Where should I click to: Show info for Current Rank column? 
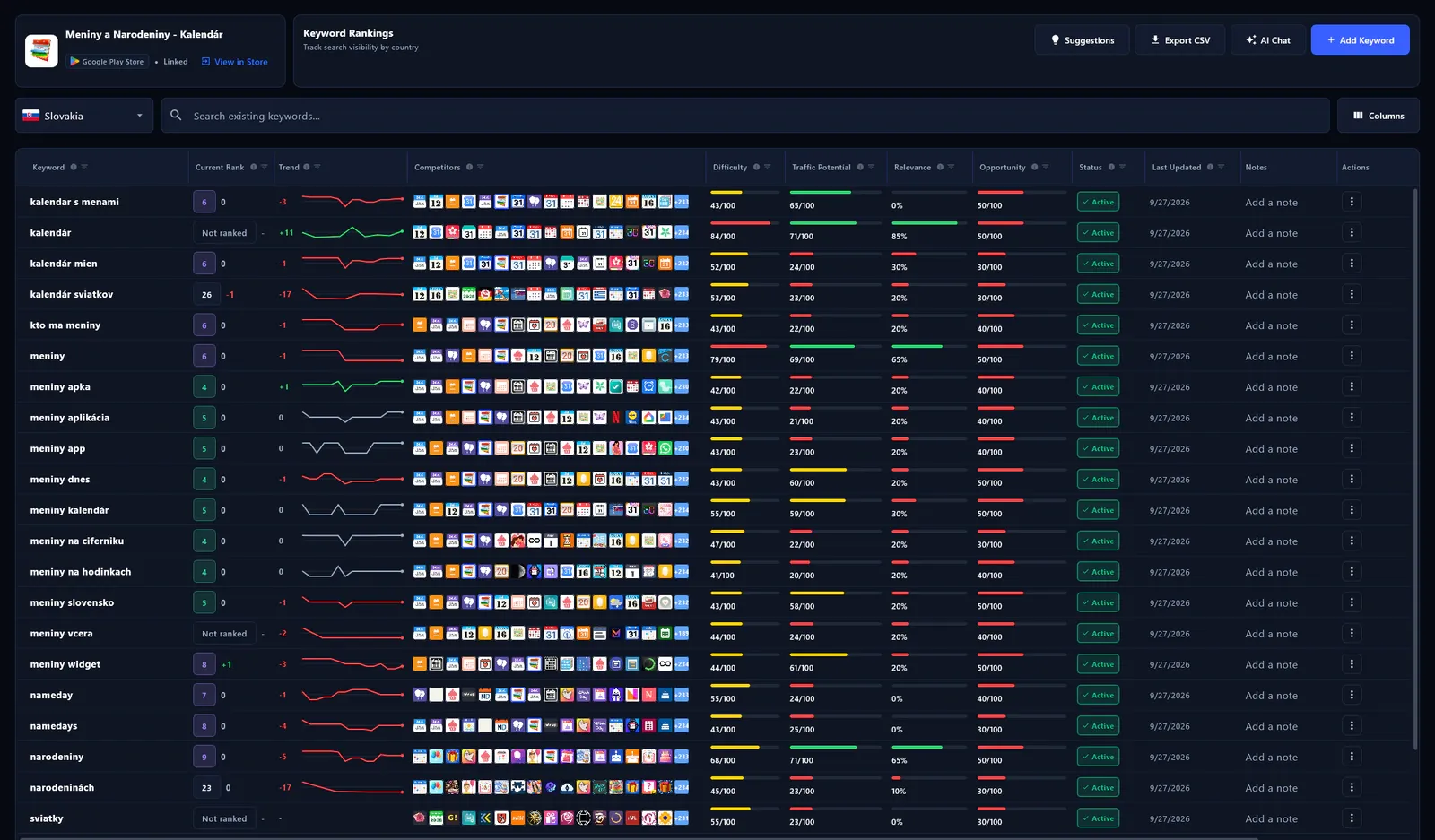[254, 168]
